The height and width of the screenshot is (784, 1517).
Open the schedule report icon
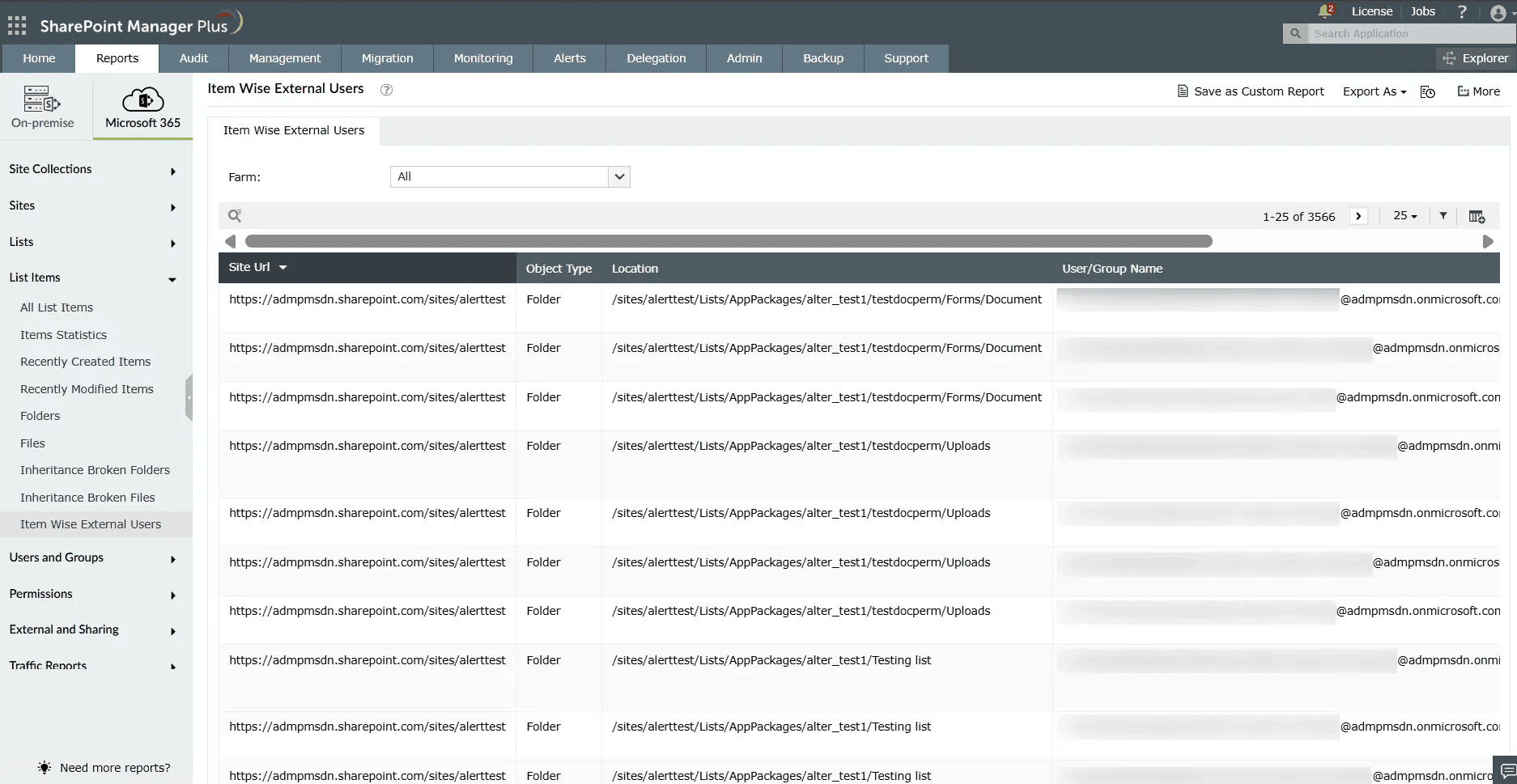[1428, 91]
